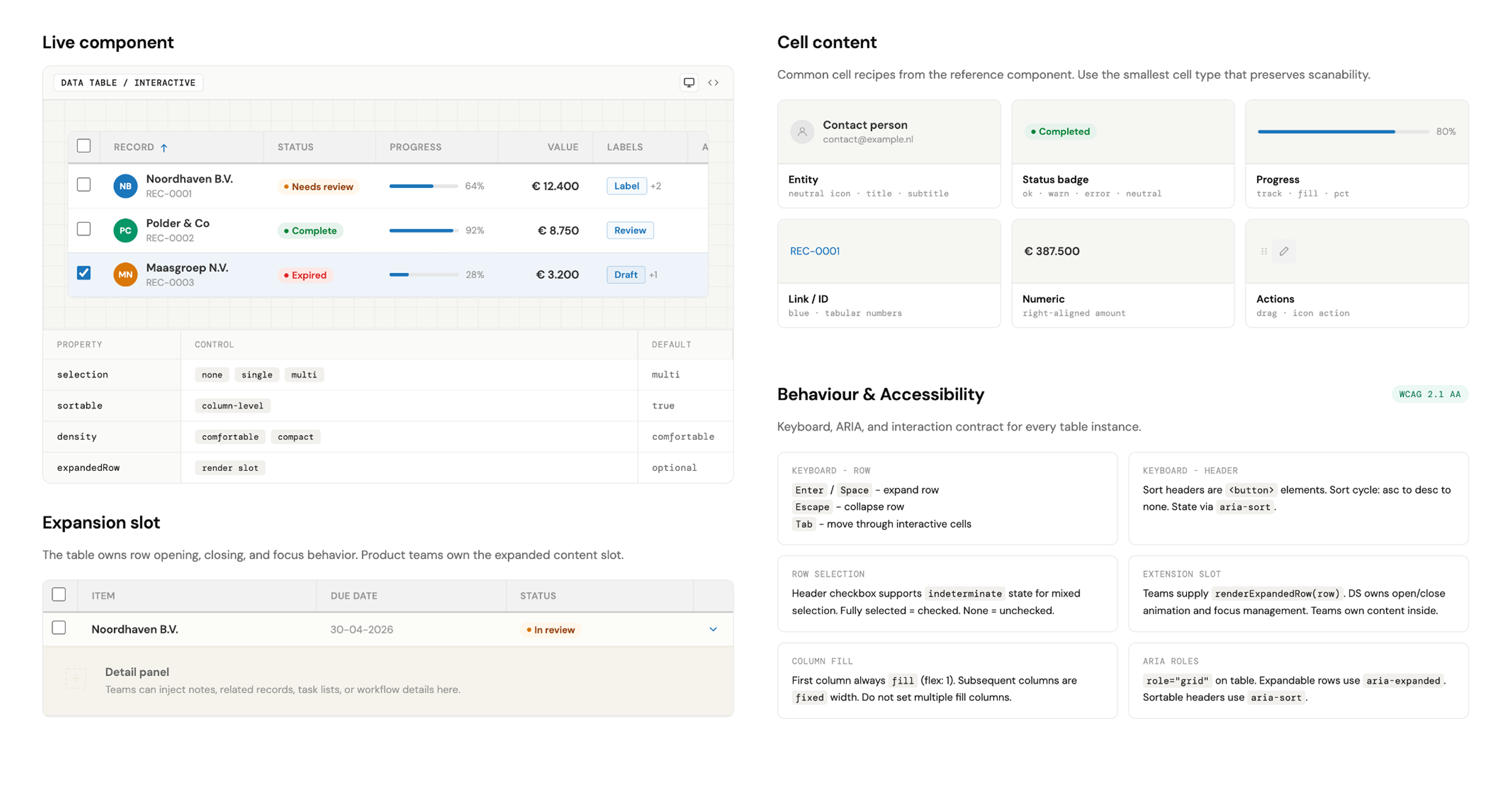The image size is (1512, 796).
Task: Open the REC-0001 link
Action: (815, 251)
